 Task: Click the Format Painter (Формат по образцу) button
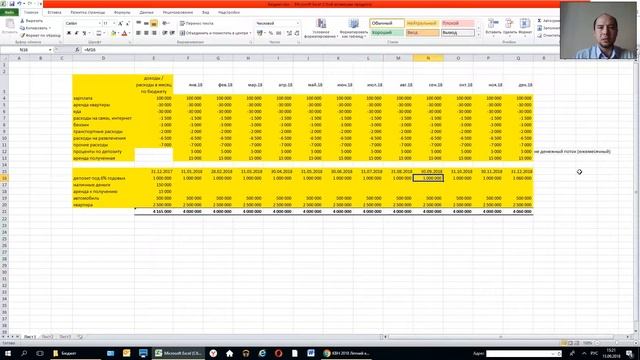pos(40,36)
